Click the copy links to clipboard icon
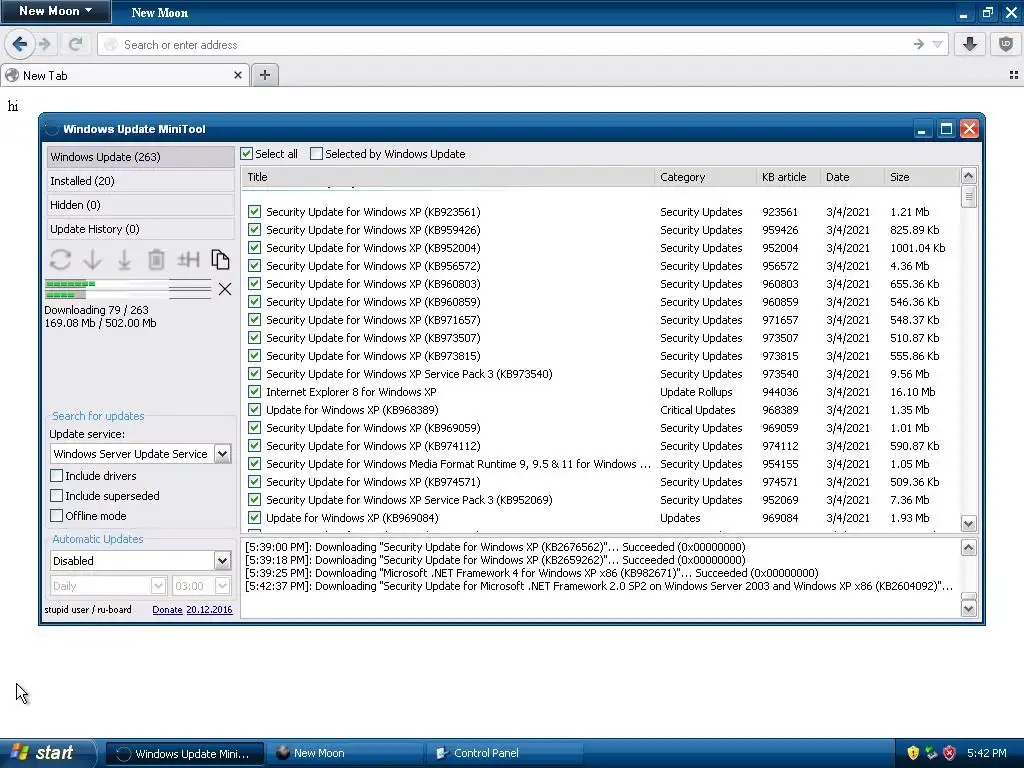Image resolution: width=1024 pixels, height=768 pixels. pos(220,260)
